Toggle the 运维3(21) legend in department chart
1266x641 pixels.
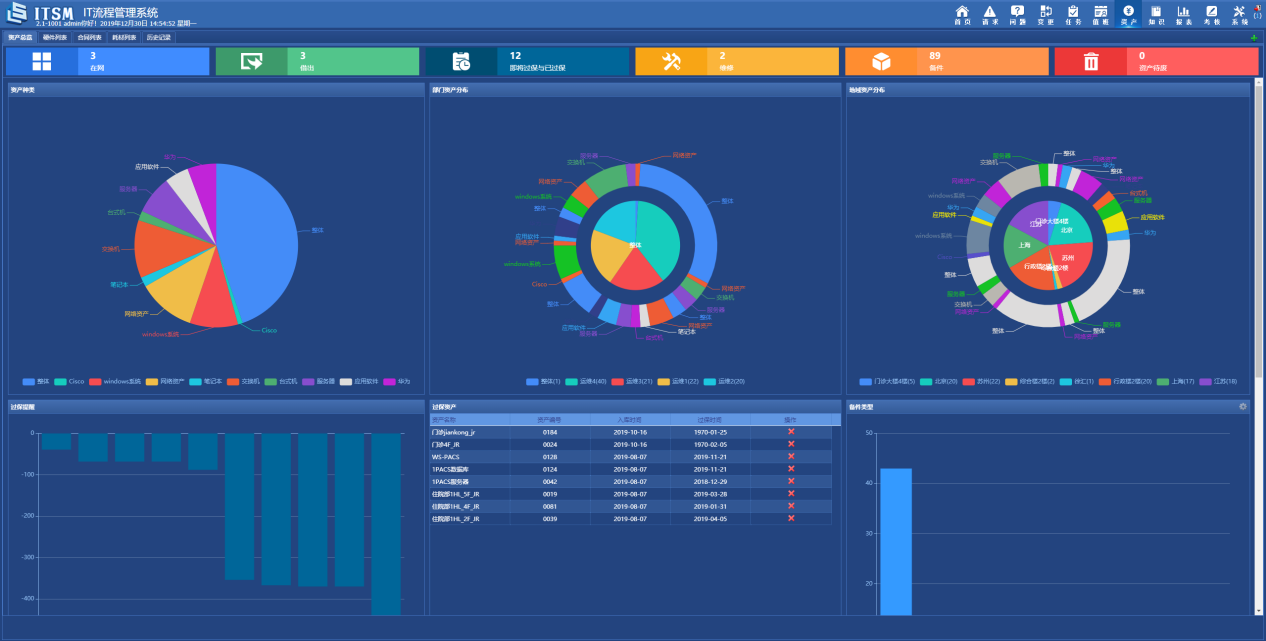632,381
